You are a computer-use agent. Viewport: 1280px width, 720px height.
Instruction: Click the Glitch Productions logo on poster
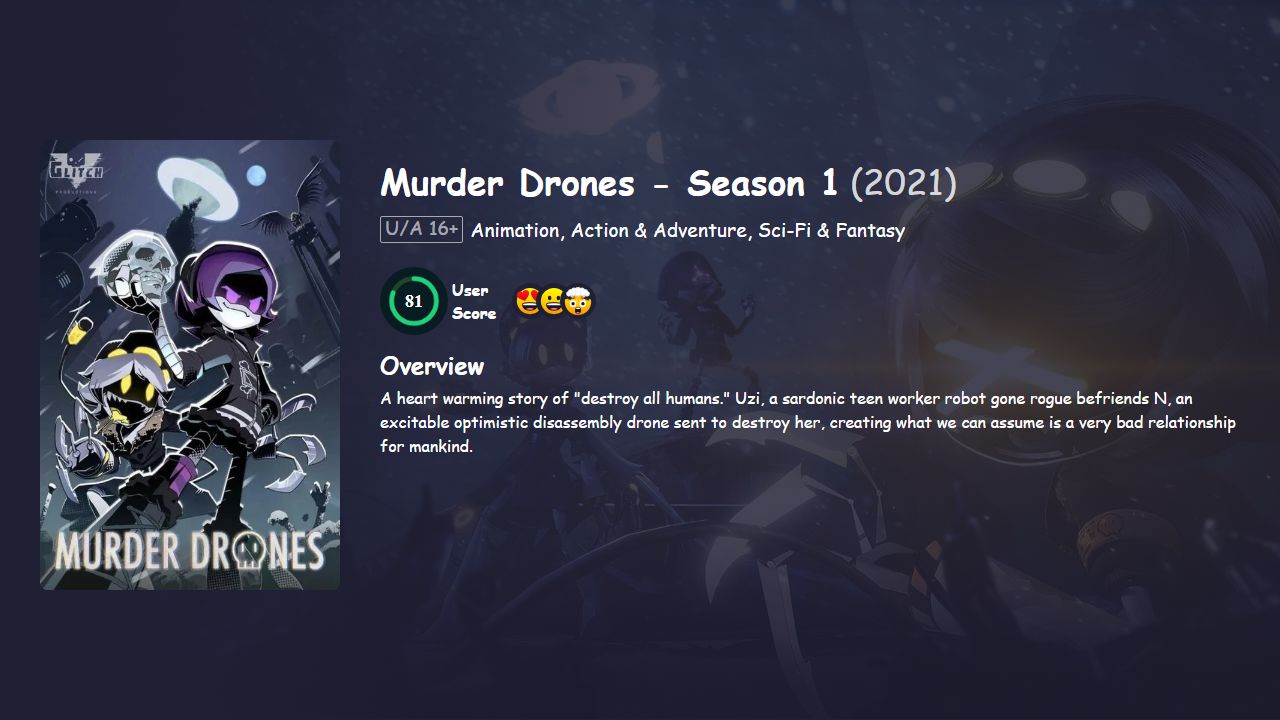(76, 172)
